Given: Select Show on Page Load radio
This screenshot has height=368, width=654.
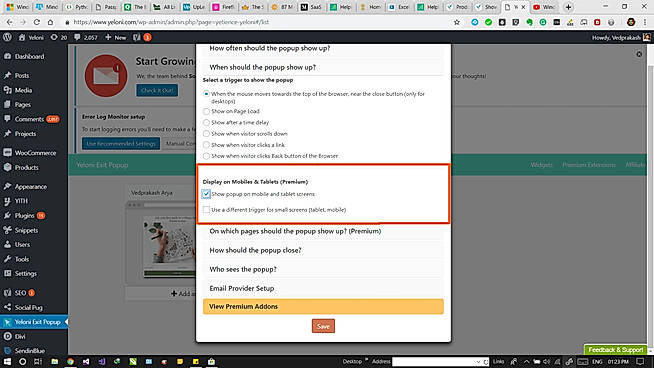Looking at the screenshot, I should click(x=206, y=111).
